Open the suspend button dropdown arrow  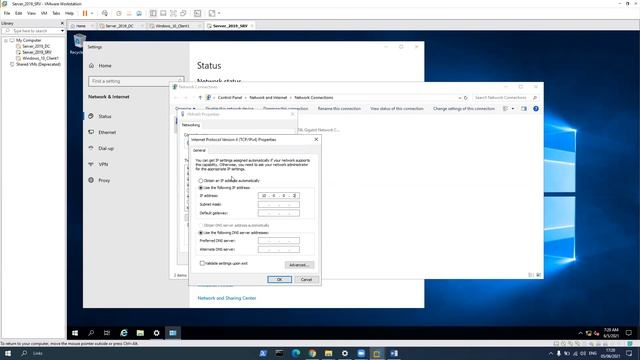92,13
